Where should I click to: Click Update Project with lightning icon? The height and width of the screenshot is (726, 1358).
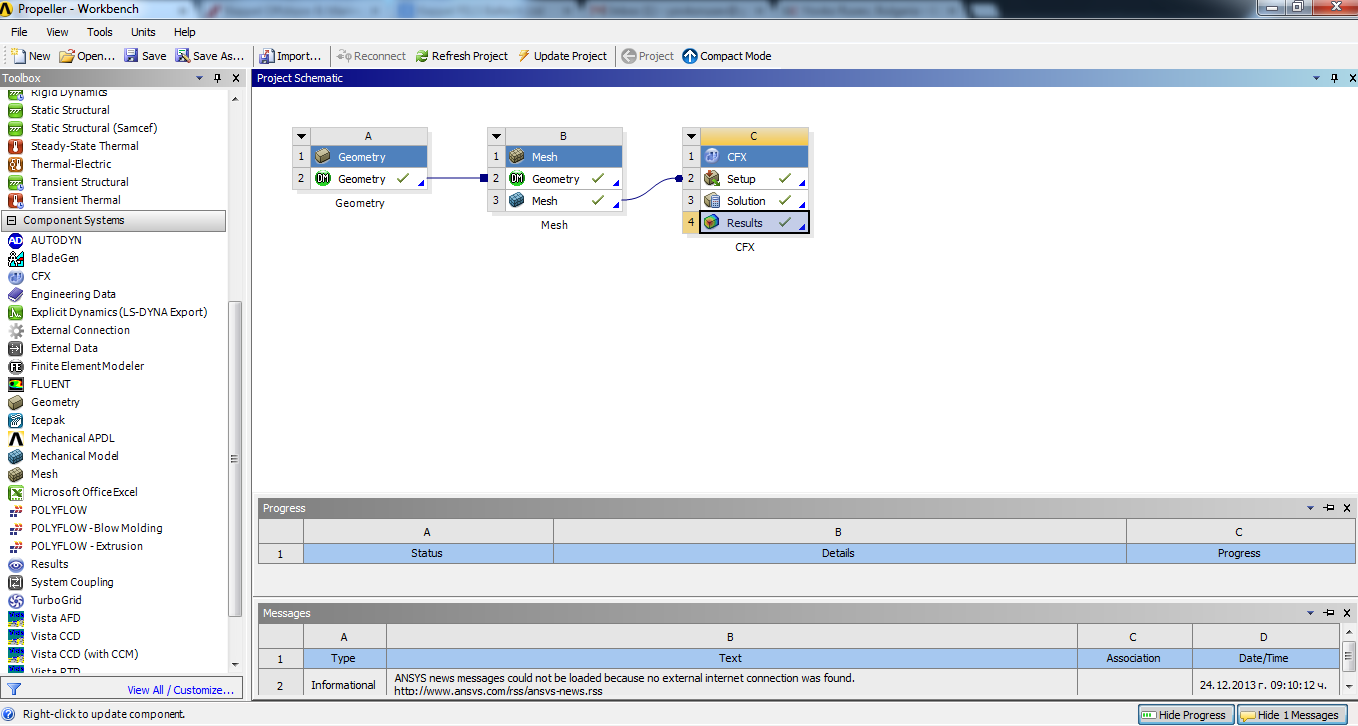click(x=562, y=56)
